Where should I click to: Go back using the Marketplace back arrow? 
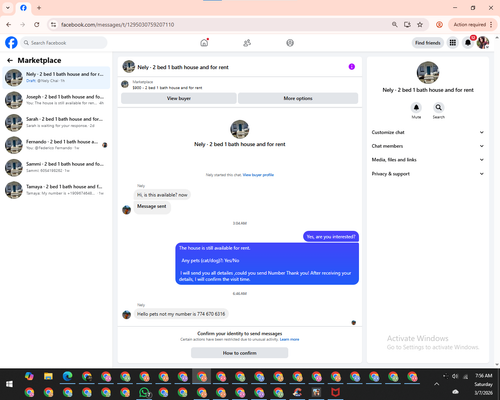pyautogui.click(x=10, y=60)
